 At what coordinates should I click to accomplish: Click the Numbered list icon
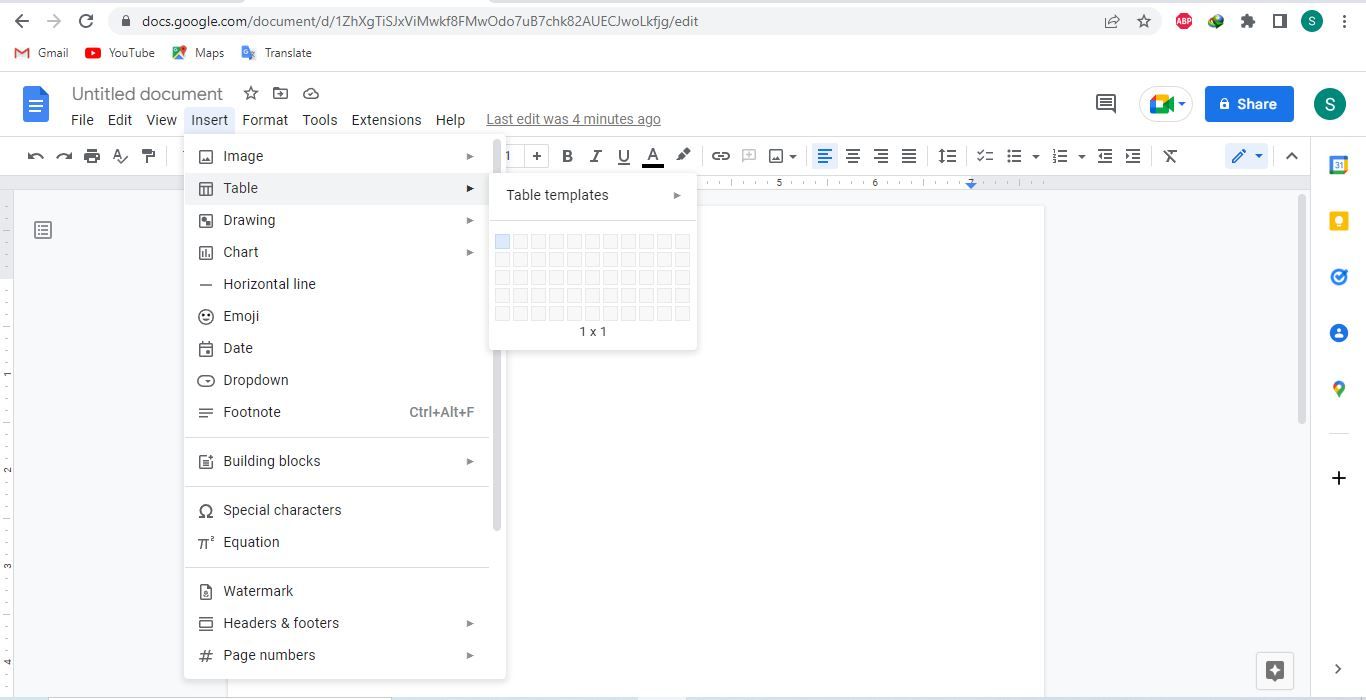pos(1060,156)
